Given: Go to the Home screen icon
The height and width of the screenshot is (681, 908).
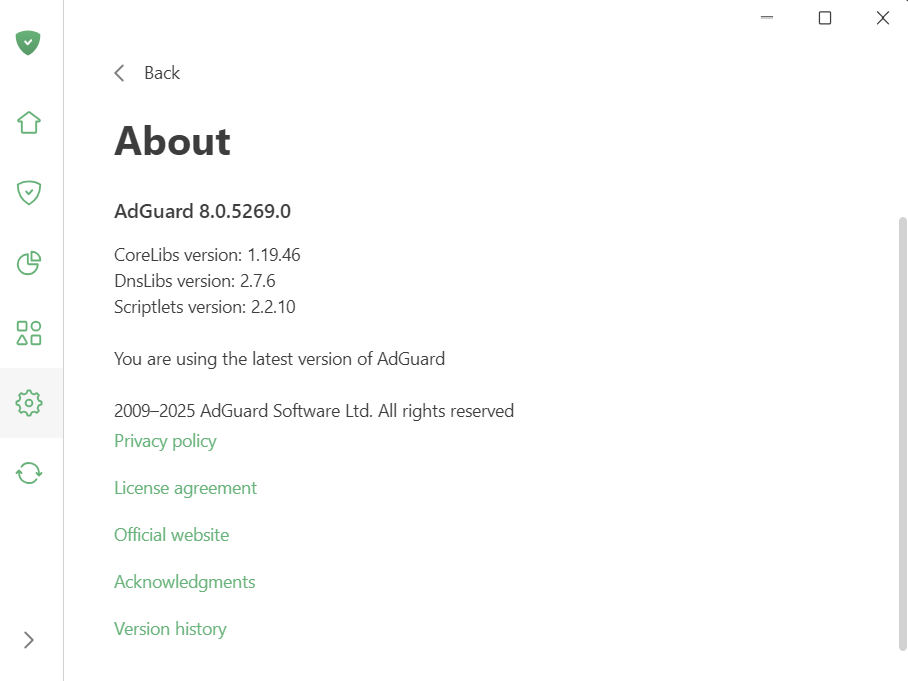Looking at the screenshot, I should tap(29, 123).
